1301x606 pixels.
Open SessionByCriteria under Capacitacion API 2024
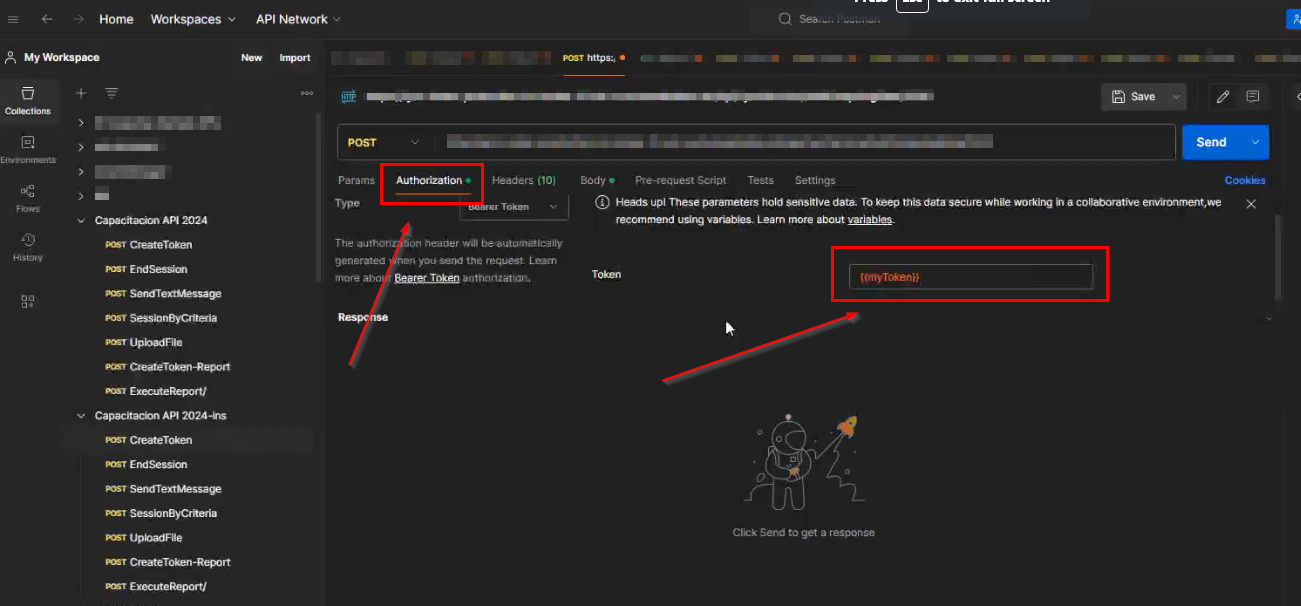point(173,318)
